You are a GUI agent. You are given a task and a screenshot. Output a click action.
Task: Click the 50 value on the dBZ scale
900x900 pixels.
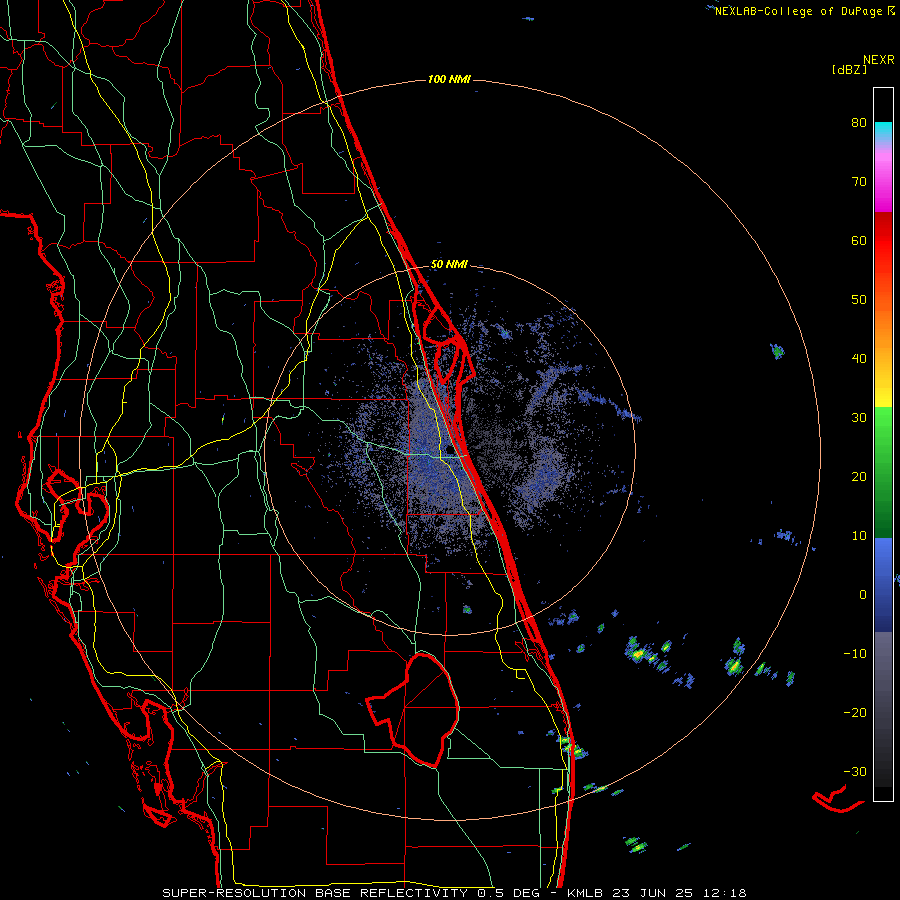coord(859,300)
